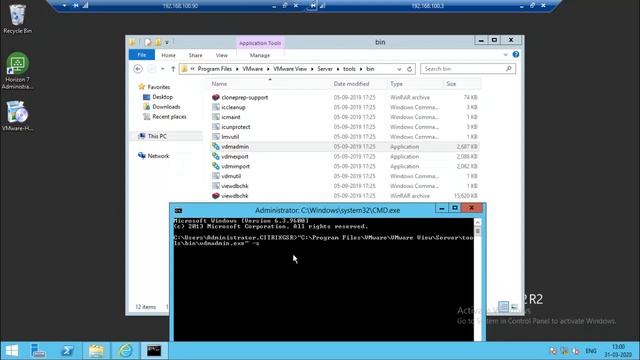
Task: Open the Manage ribbon tab
Action: (260, 55)
